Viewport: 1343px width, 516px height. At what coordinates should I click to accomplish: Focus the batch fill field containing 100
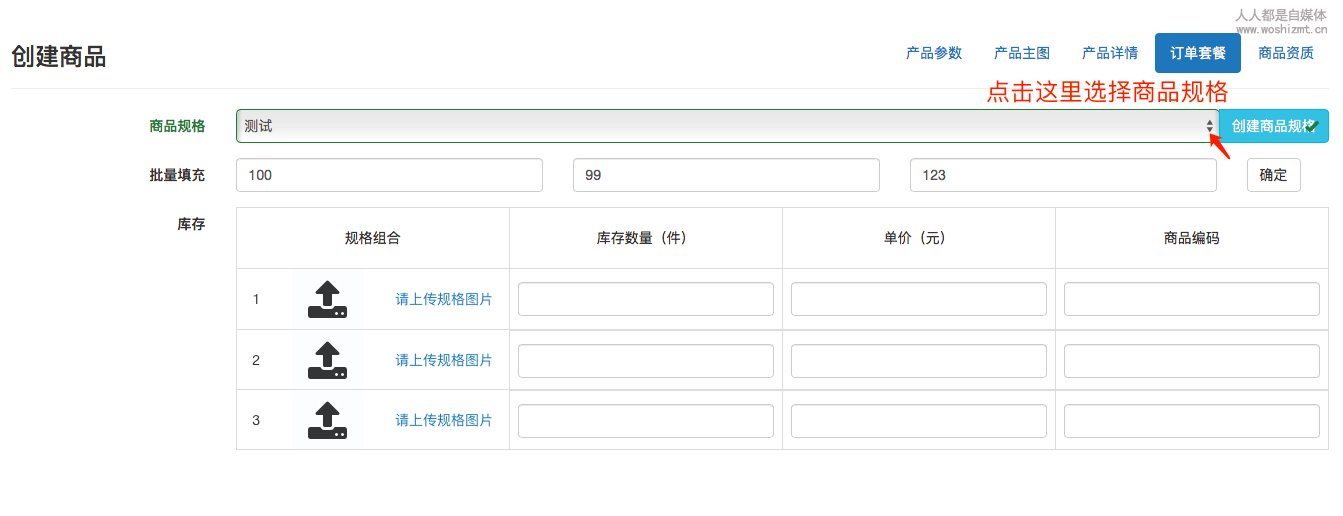click(389, 175)
